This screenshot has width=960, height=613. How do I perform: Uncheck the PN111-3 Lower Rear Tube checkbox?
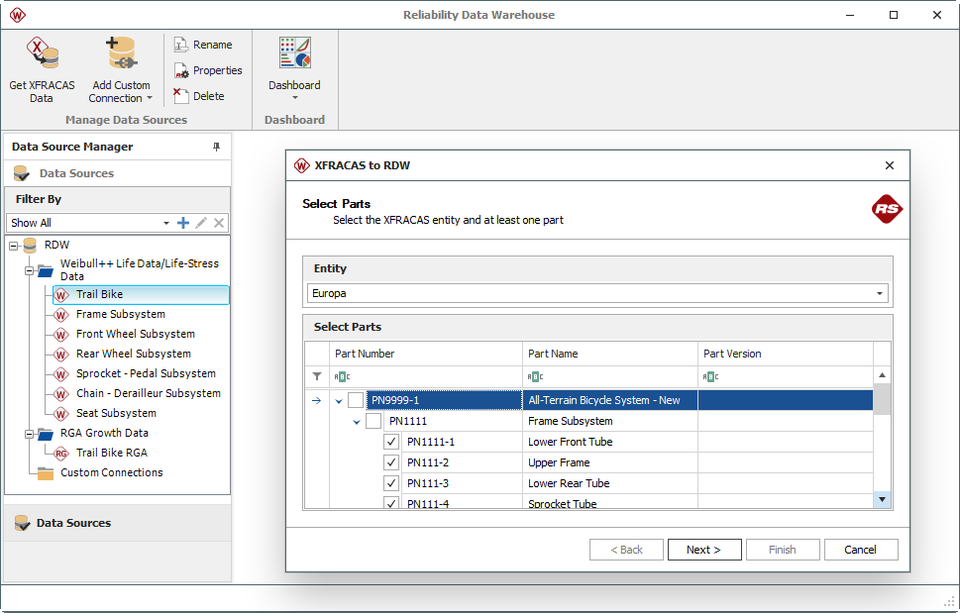click(x=391, y=484)
